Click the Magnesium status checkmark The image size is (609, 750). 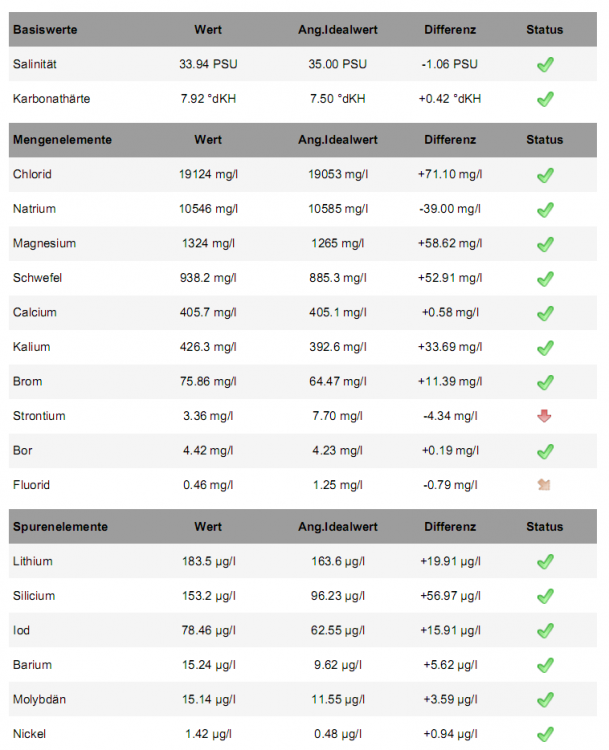pos(545,244)
